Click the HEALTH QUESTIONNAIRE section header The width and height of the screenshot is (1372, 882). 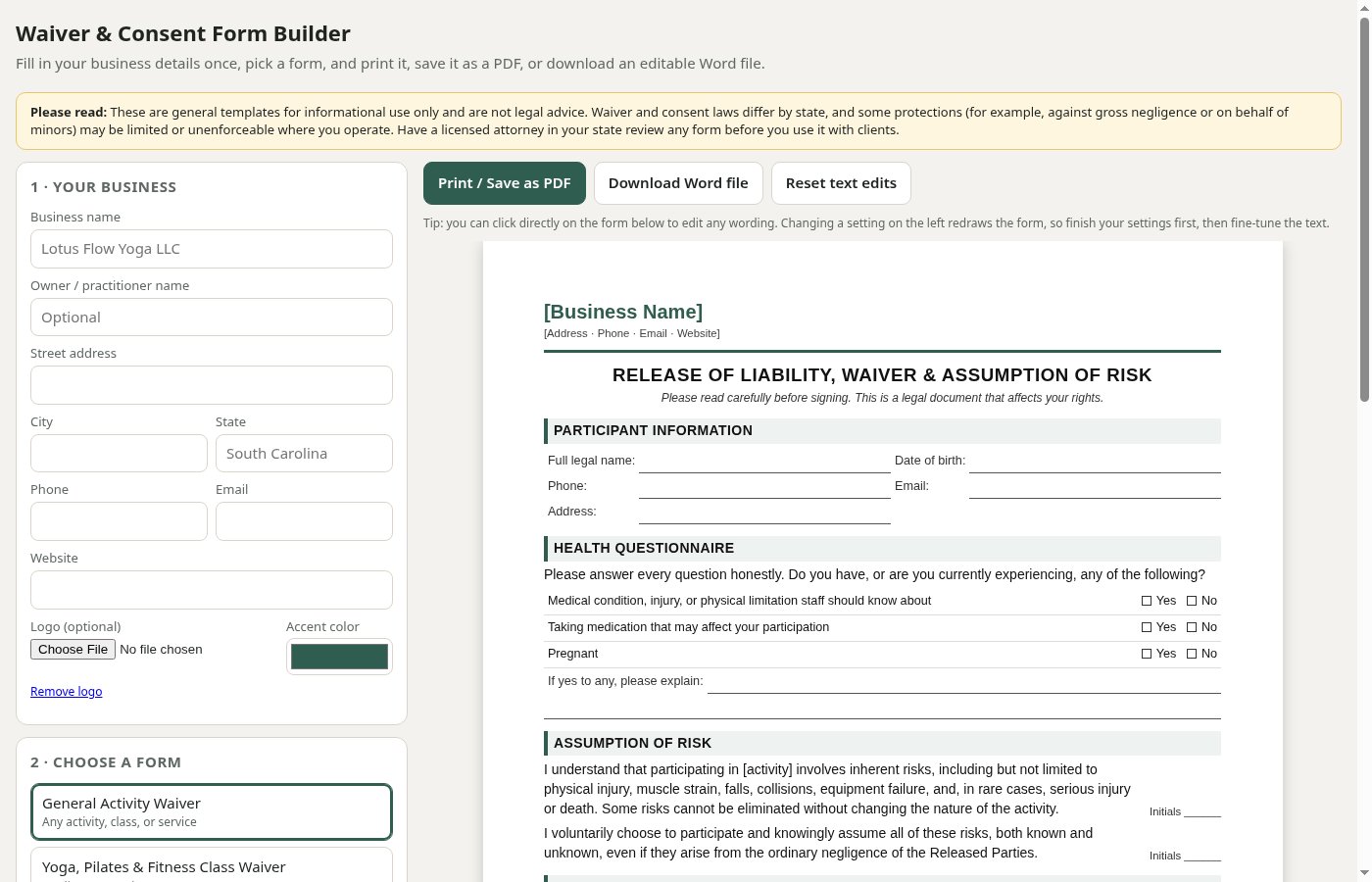pos(882,548)
